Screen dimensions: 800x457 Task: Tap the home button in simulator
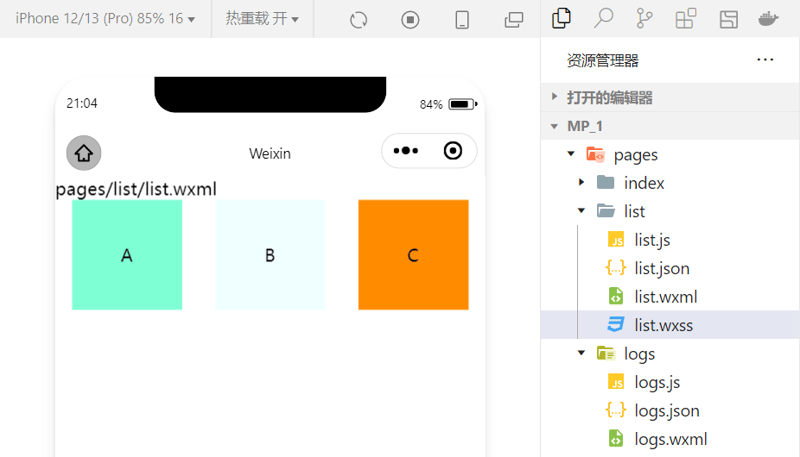pyautogui.click(x=84, y=153)
